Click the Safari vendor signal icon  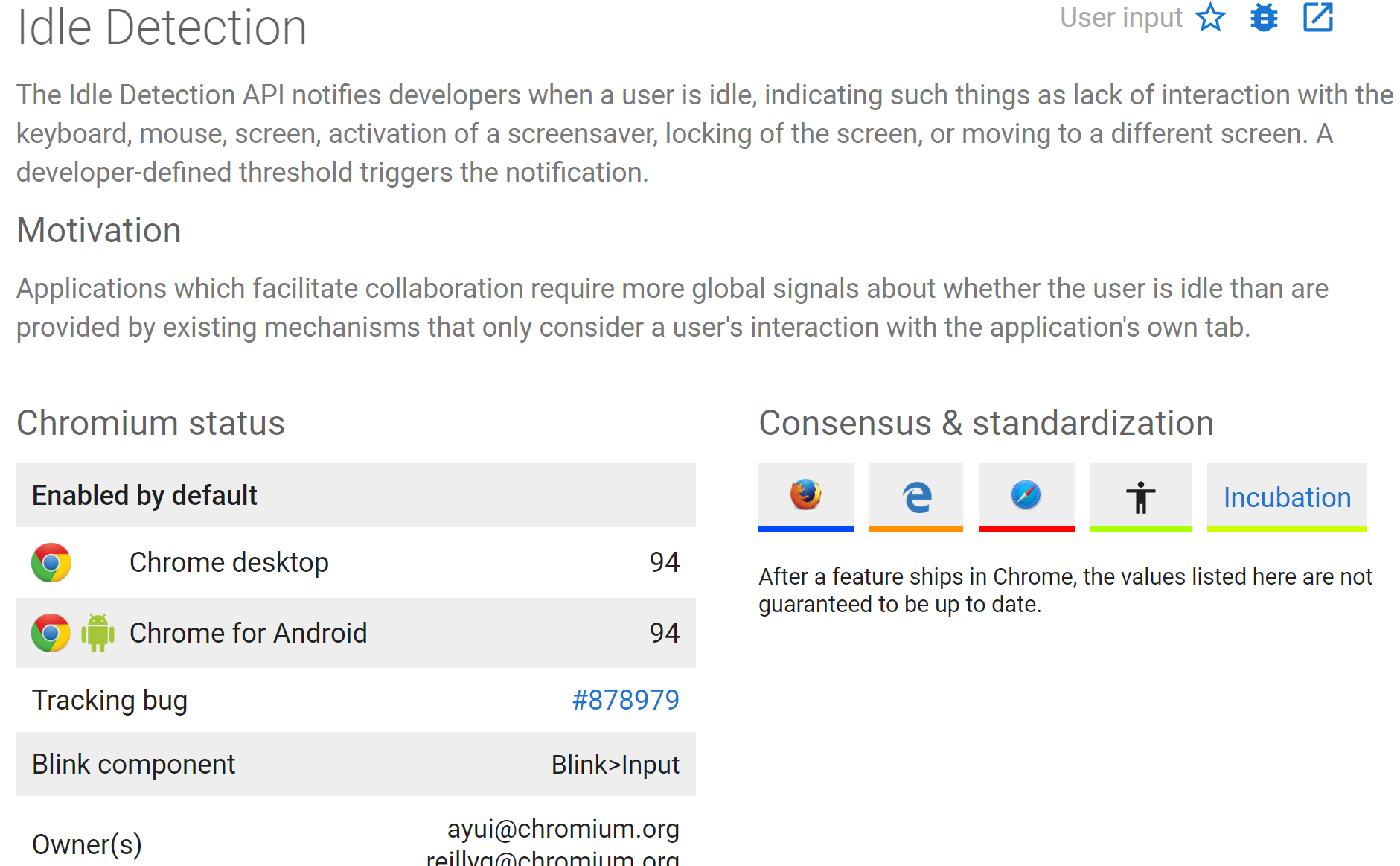tap(1026, 494)
